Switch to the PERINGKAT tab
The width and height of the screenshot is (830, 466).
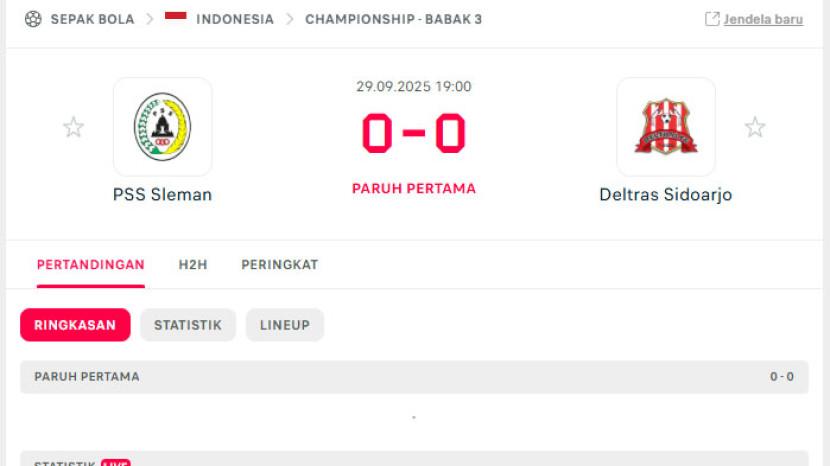coord(280,265)
